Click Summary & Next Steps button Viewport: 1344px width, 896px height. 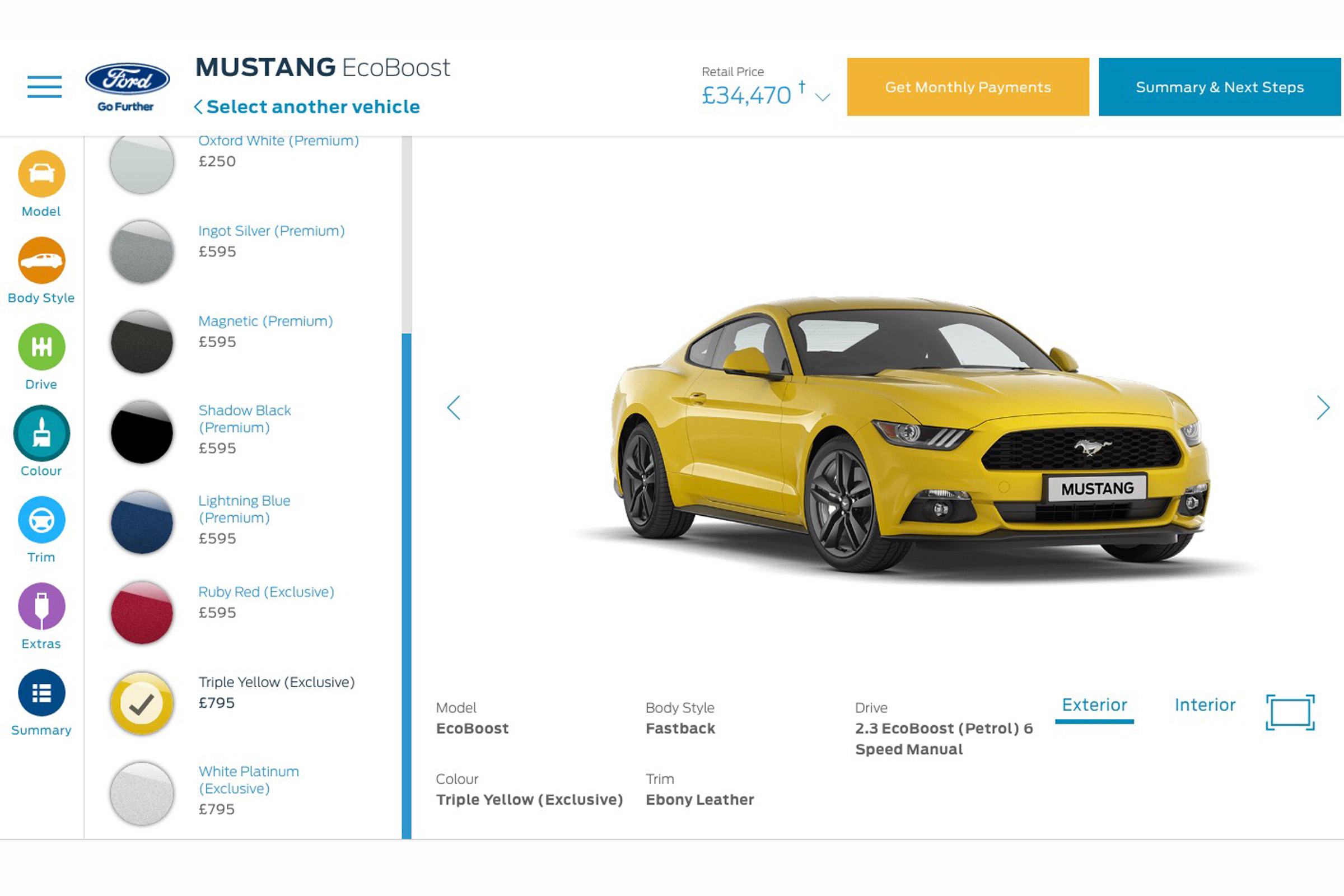(1220, 87)
